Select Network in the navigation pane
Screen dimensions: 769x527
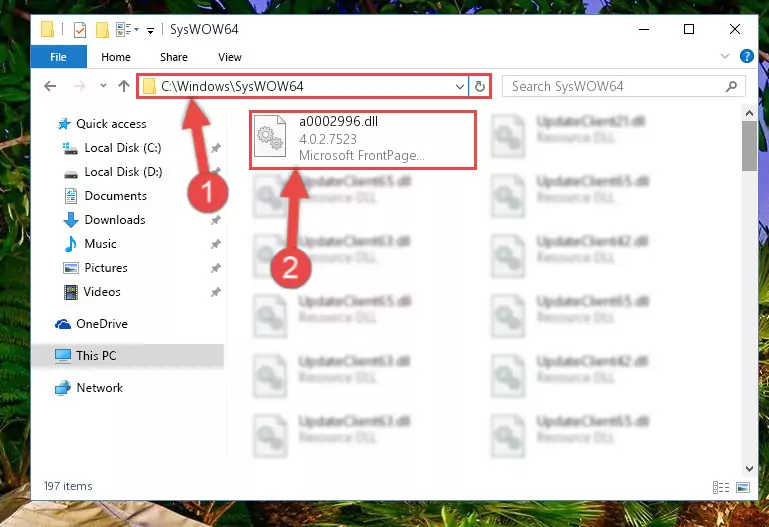(100, 388)
